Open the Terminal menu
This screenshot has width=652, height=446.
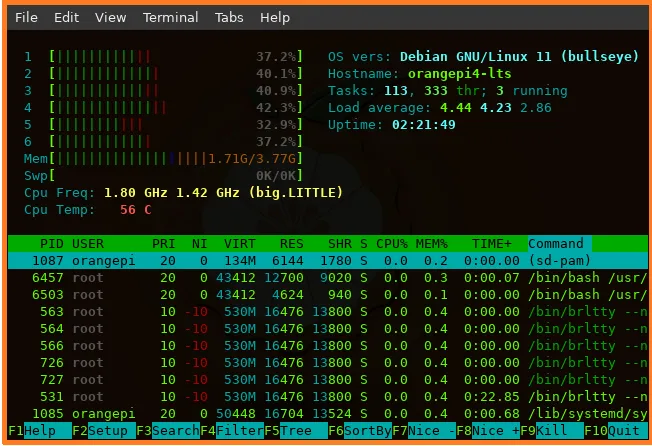[x=170, y=18]
